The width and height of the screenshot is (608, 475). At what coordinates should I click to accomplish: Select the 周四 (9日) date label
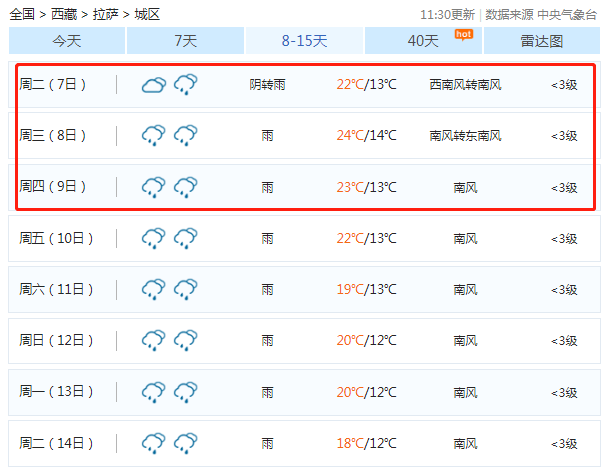[52, 187]
